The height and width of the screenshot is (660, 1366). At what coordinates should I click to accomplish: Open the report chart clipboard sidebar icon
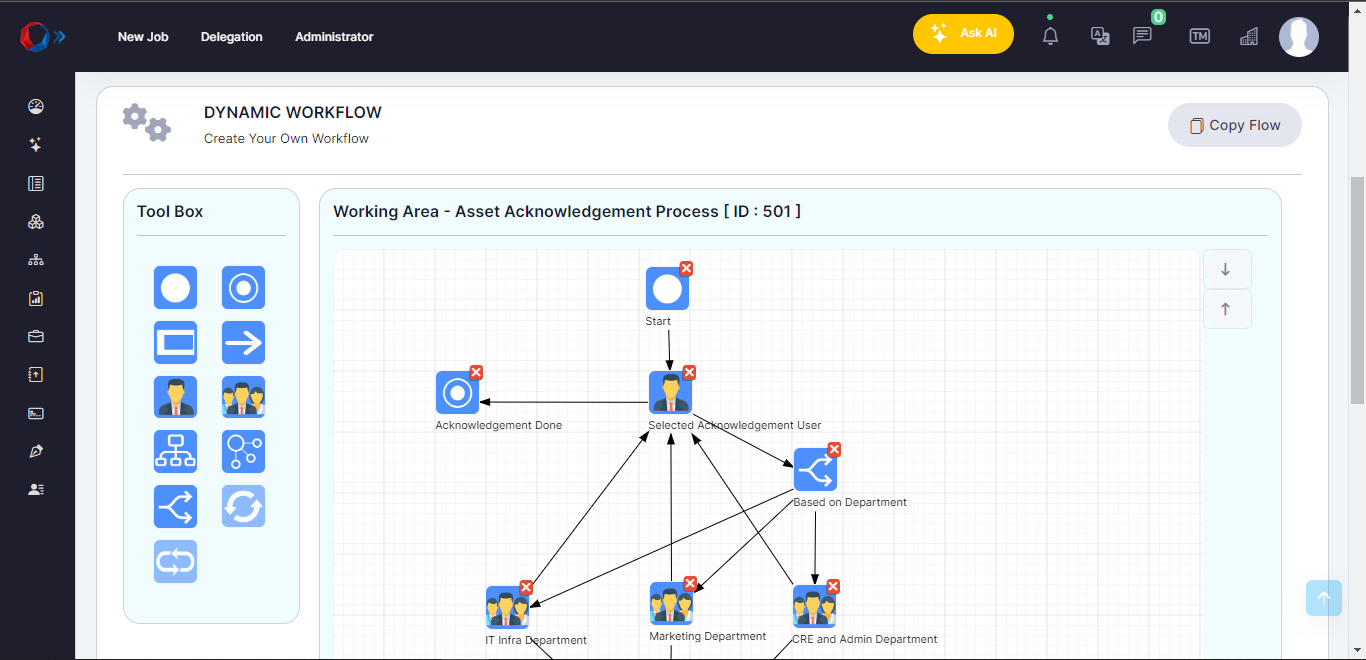point(36,298)
